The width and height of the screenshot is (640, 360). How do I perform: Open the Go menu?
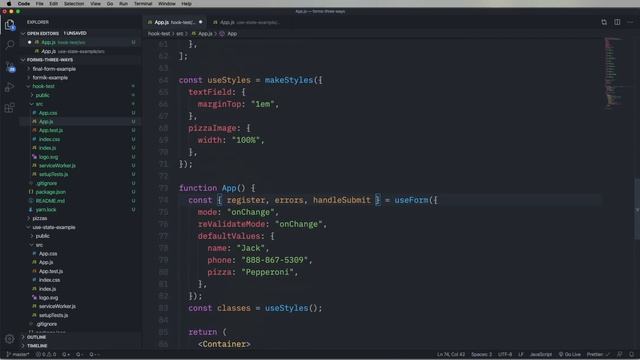coord(110,4)
